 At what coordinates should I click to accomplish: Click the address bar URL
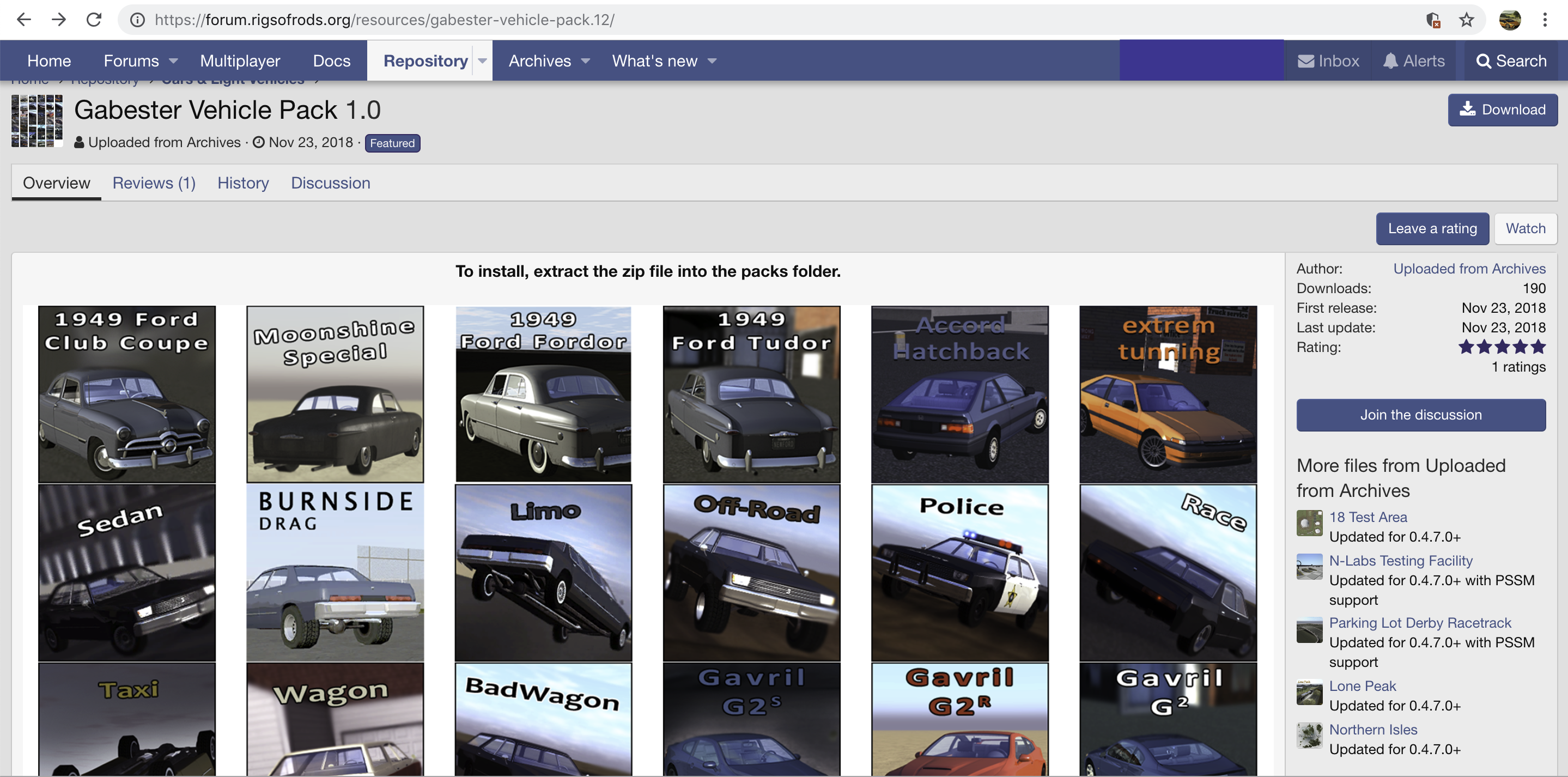click(384, 20)
